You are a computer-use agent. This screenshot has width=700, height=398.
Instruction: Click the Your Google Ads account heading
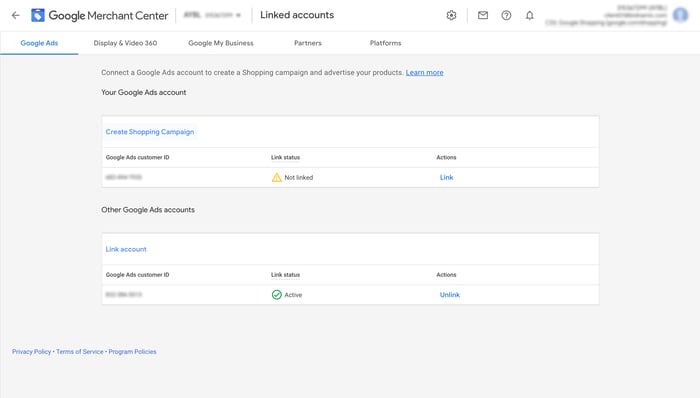[143, 92]
